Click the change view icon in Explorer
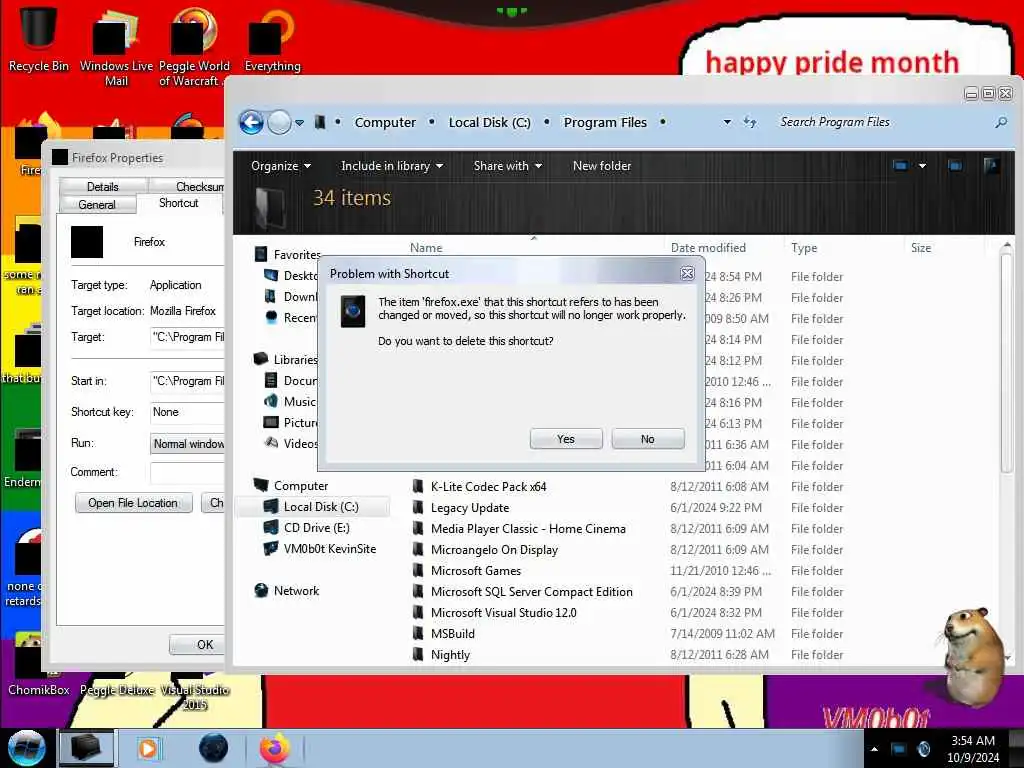The image size is (1024, 768). pyautogui.click(x=900, y=166)
